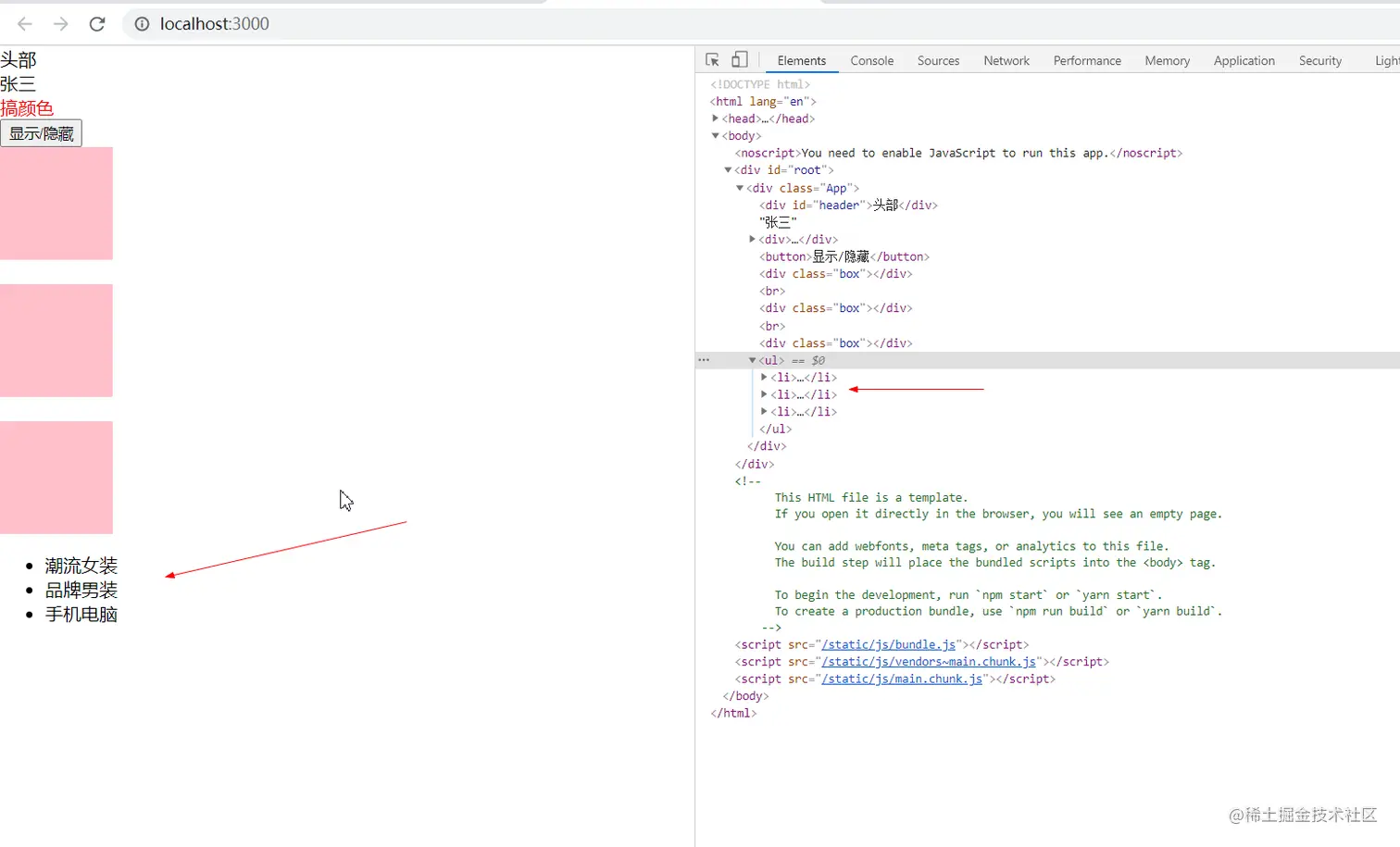Click the 头部 header text on page
This screenshot has height=847, width=1400.
click(19, 60)
